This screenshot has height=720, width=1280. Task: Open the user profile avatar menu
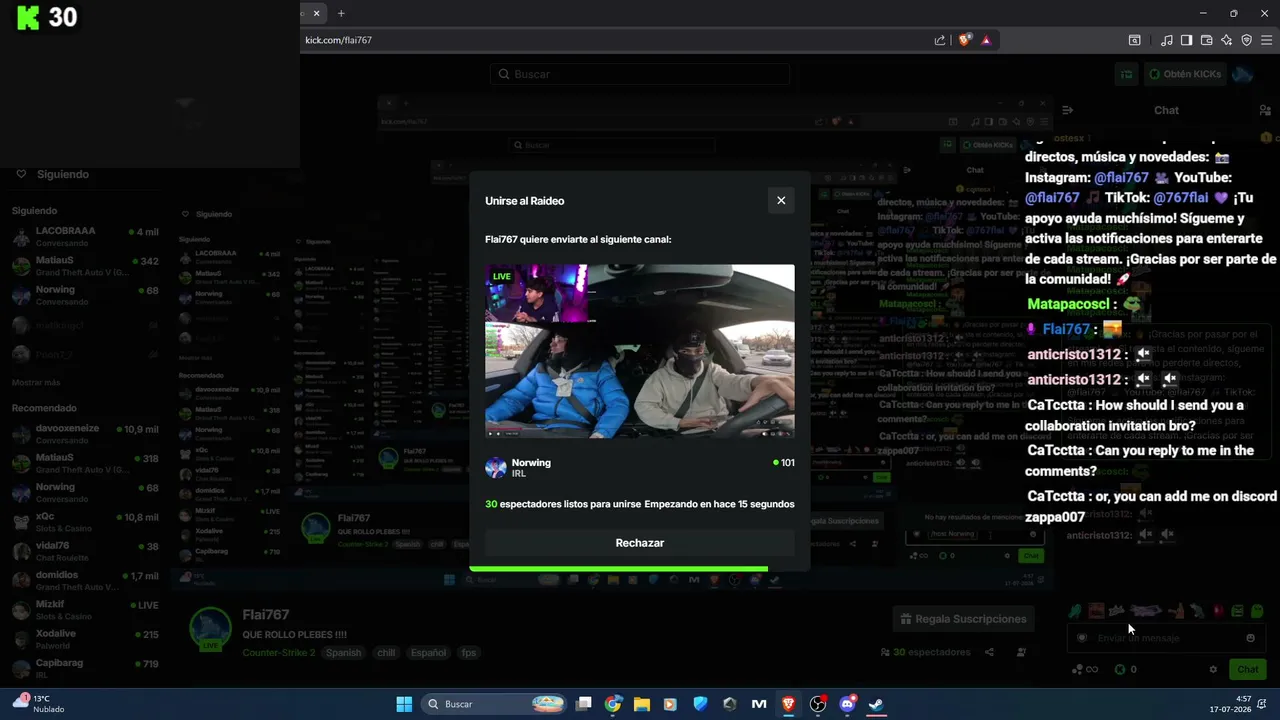pos(1243,74)
